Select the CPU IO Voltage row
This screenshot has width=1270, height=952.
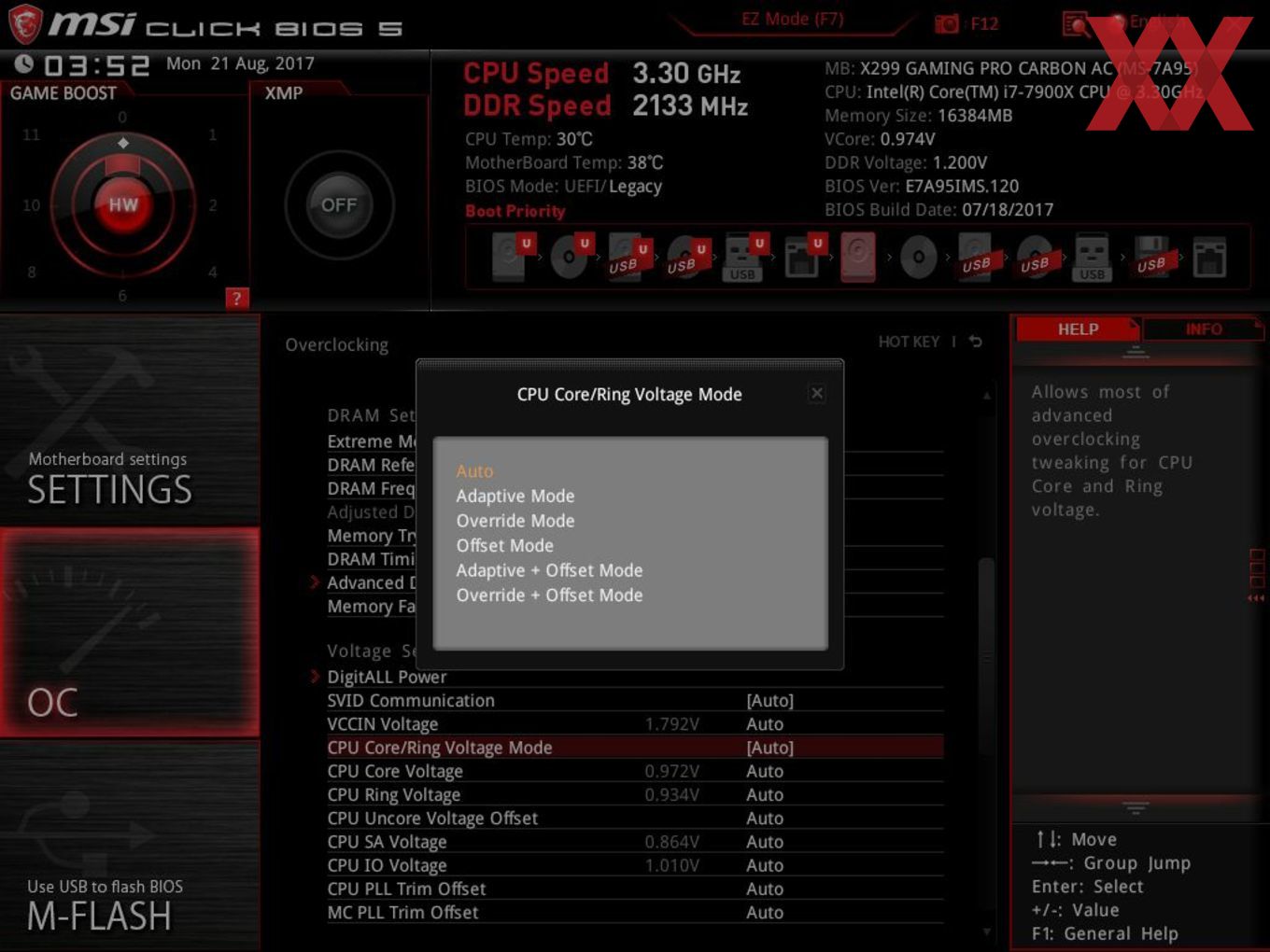pos(635,865)
